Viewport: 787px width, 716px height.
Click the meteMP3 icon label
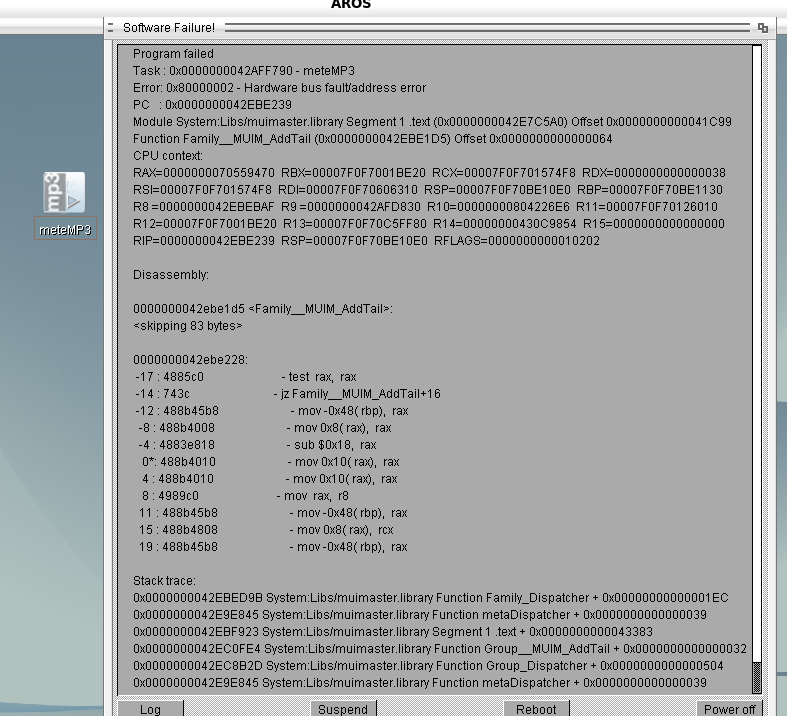(x=65, y=230)
